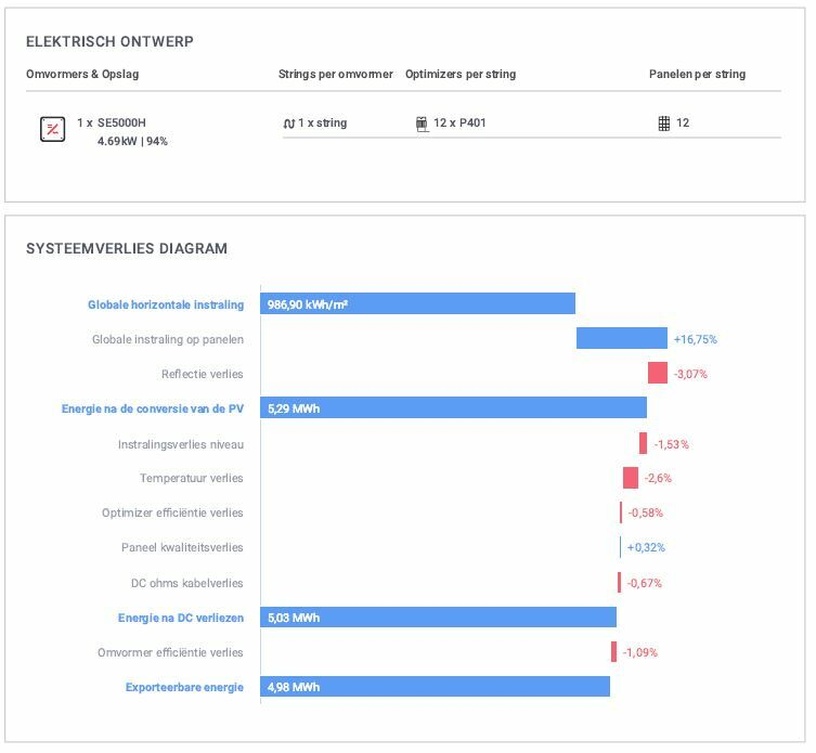
Task: Click the string icon beside '1 x string'
Action: (x=289, y=124)
